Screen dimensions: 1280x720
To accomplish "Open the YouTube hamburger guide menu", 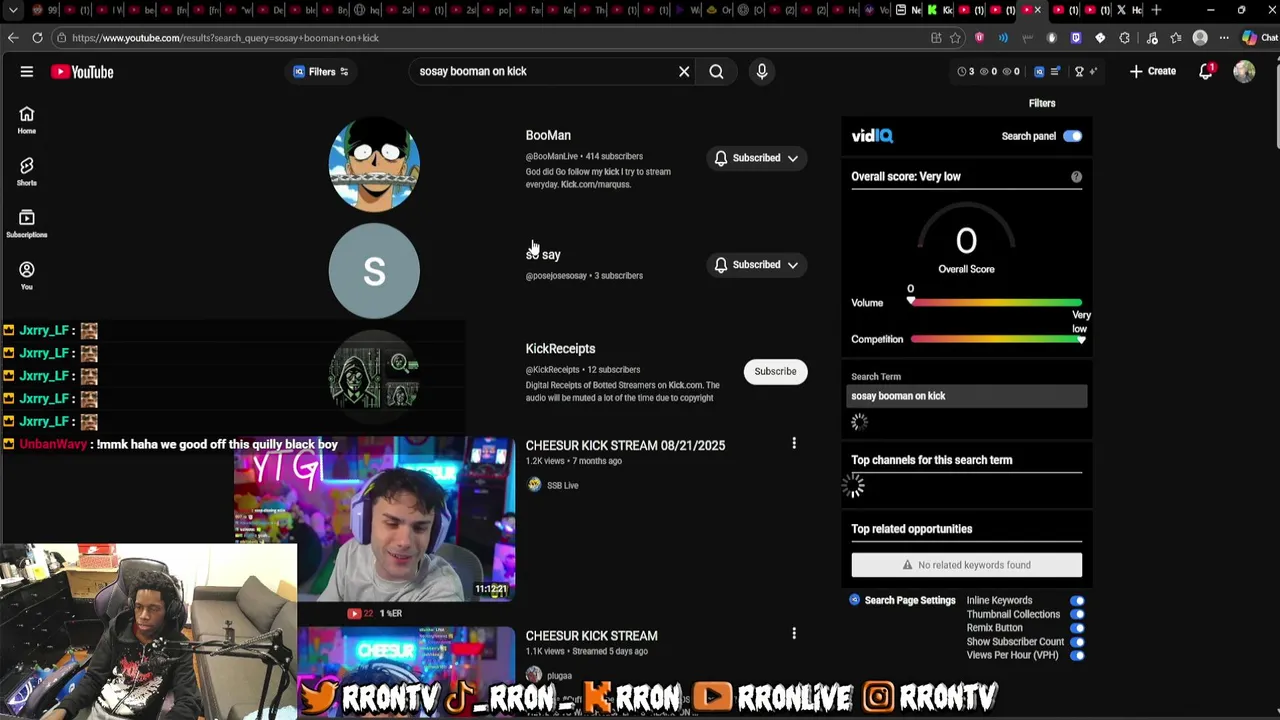I will (x=27, y=72).
